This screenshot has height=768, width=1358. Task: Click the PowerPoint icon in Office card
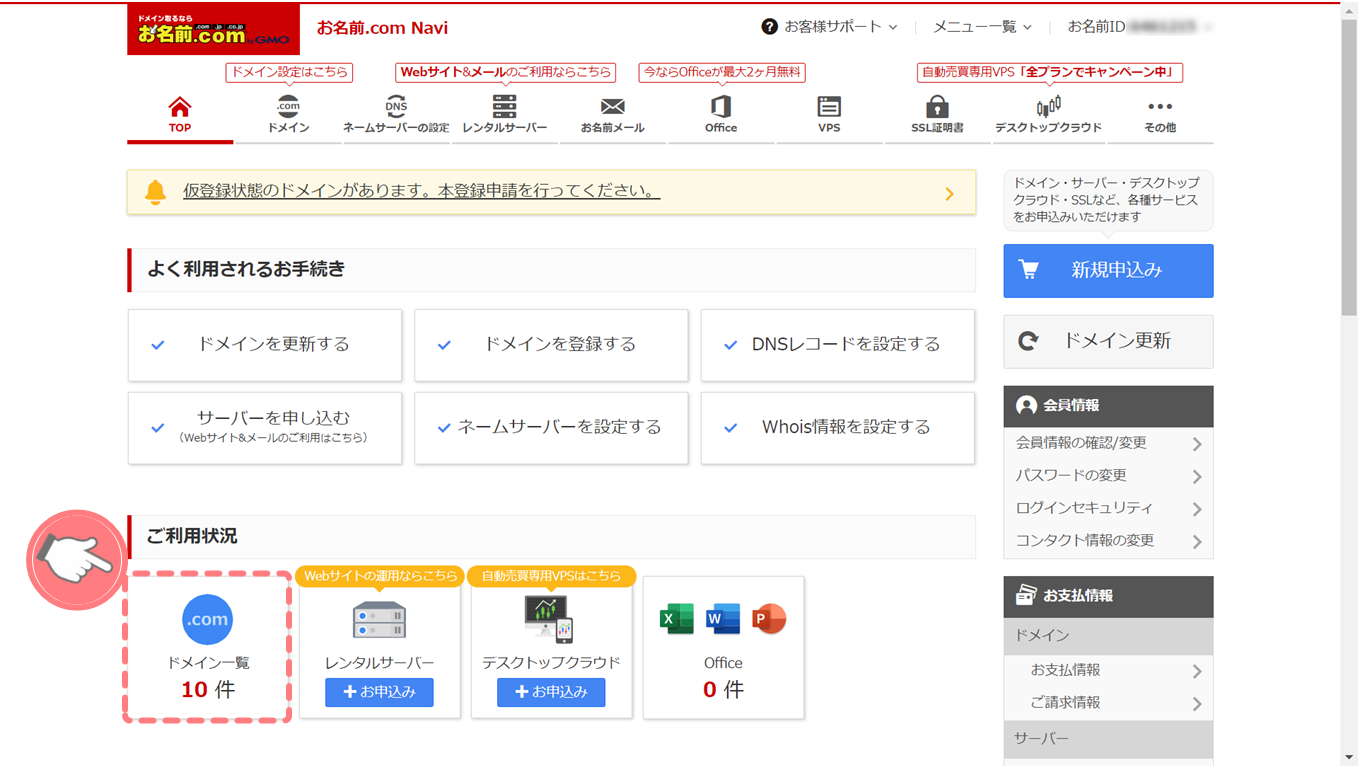tap(769, 619)
